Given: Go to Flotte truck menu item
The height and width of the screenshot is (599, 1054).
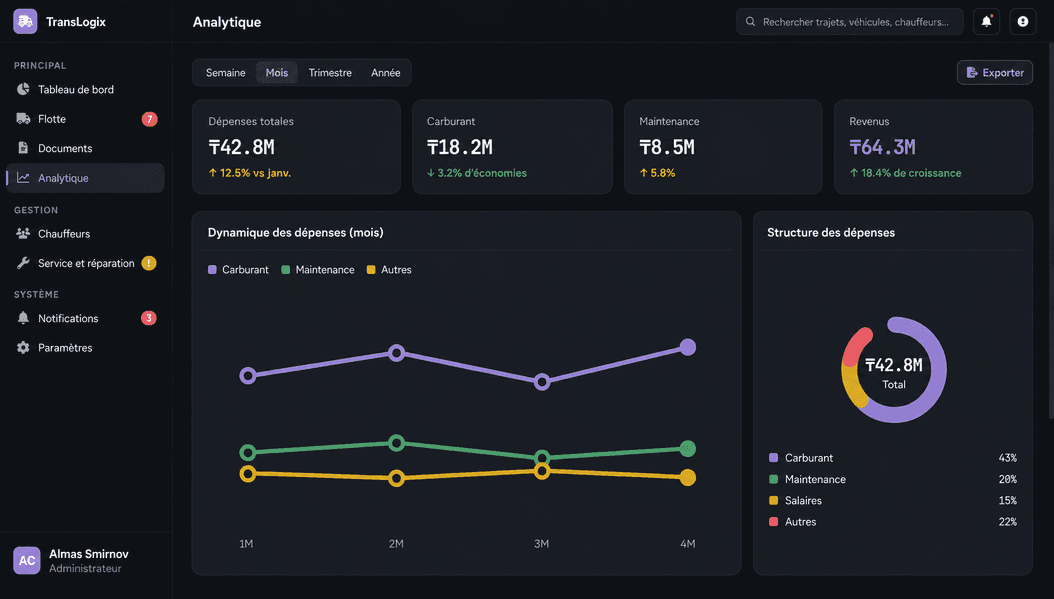Looking at the screenshot, I should (x=85, y=119).
